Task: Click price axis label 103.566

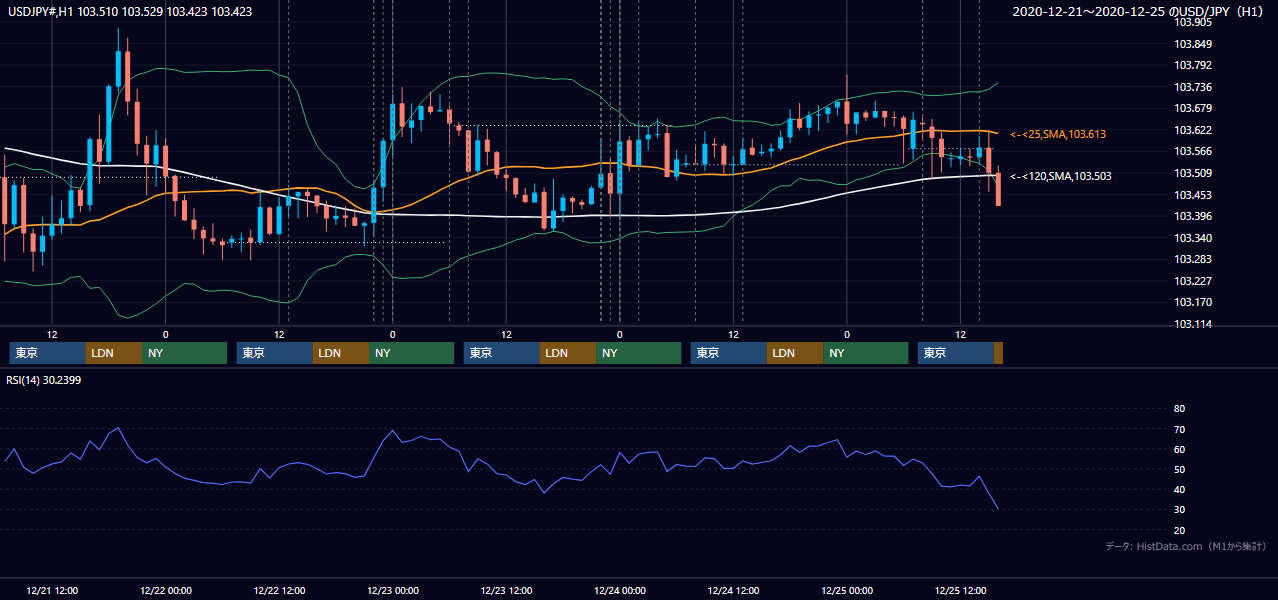Action: pos(1193,151)
